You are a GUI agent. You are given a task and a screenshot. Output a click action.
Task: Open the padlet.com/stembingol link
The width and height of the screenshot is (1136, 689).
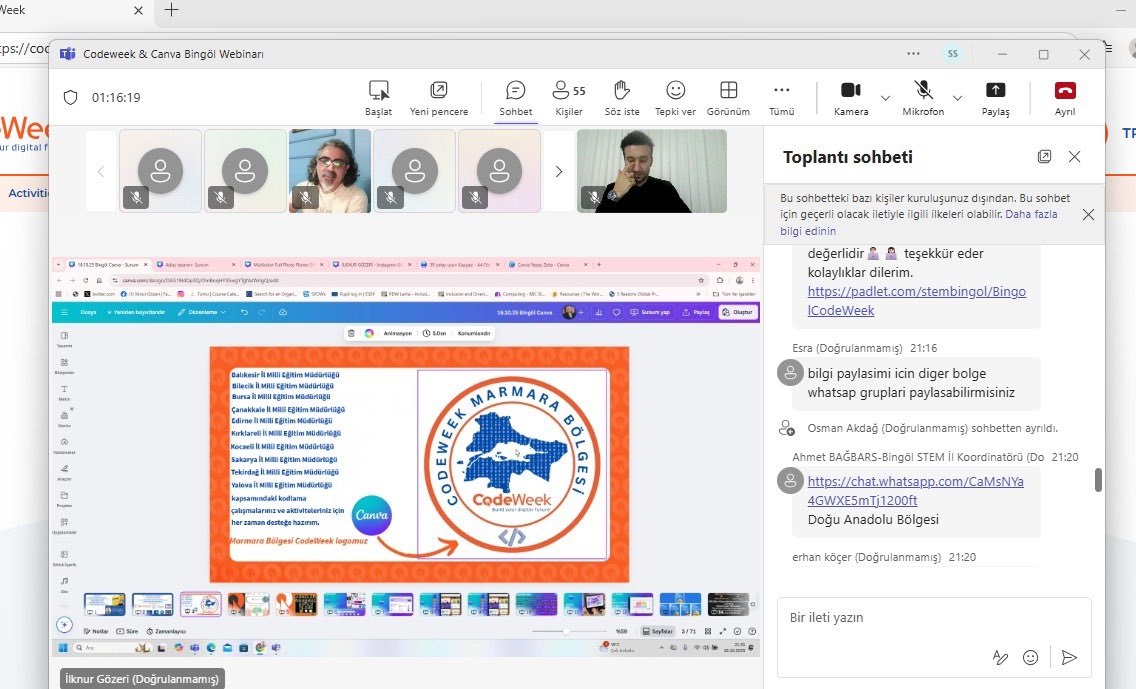point(916,301)
